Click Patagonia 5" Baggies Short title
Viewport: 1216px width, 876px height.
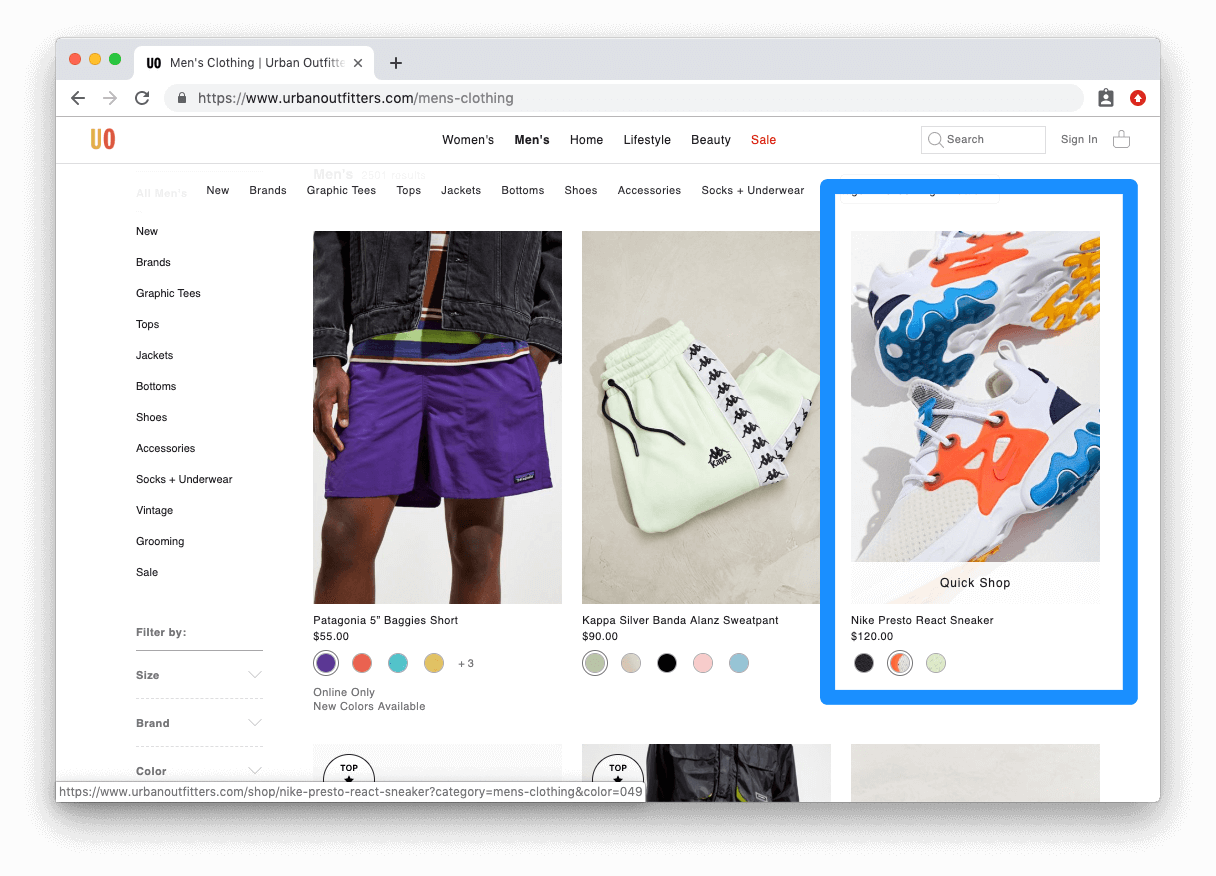pyautogui.click(x=385, y=620)
